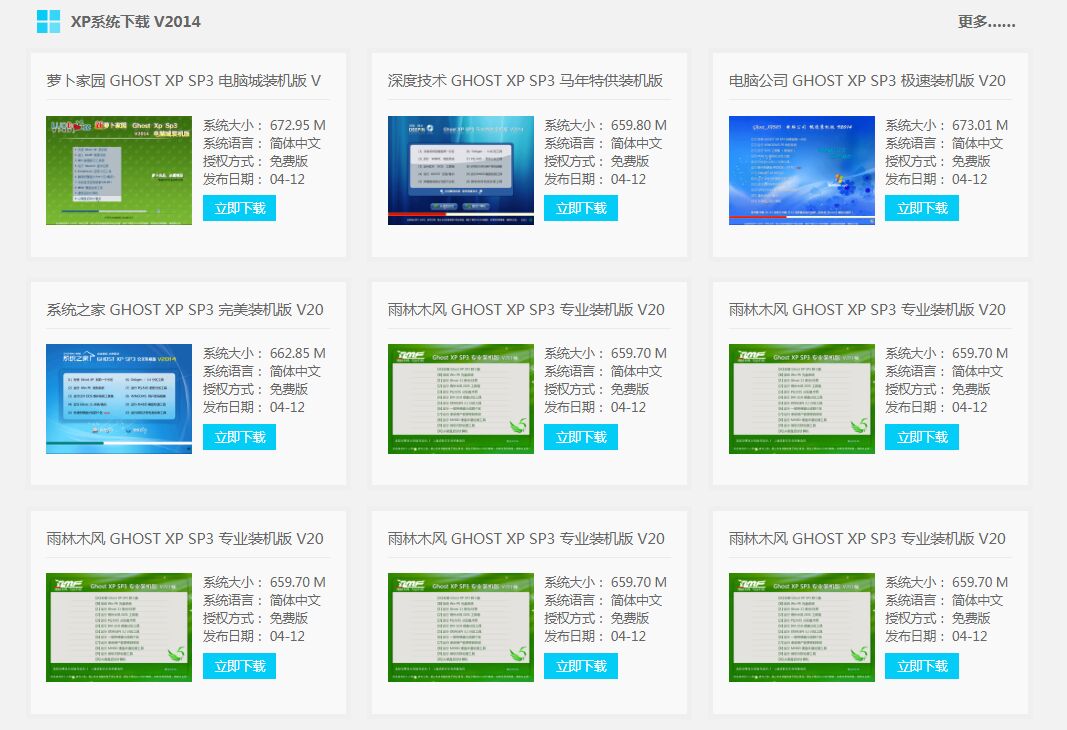The height and width of the screenshot is (730, 1067).
Task: Click 免费版 in the 萝卜家园 card
Action: tap(289, 161)
